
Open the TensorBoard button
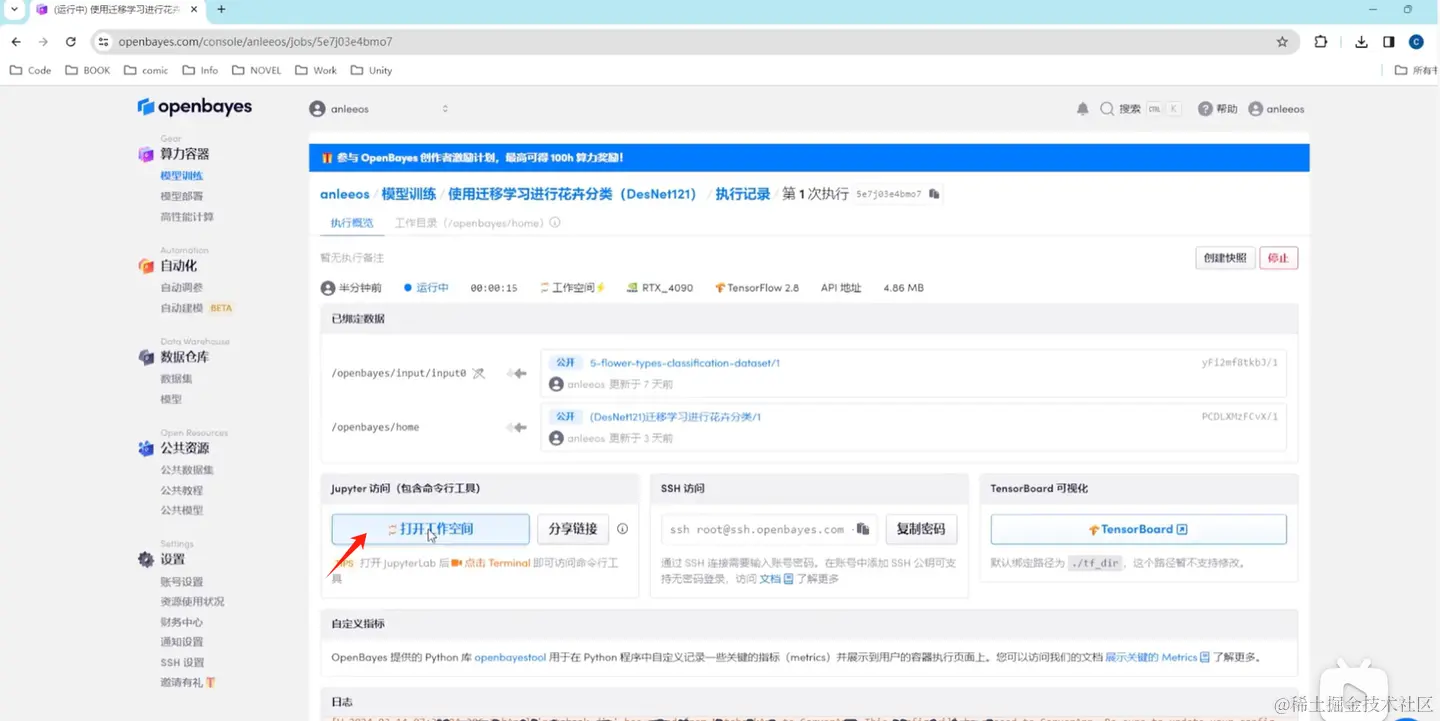tap(1138, 529)
